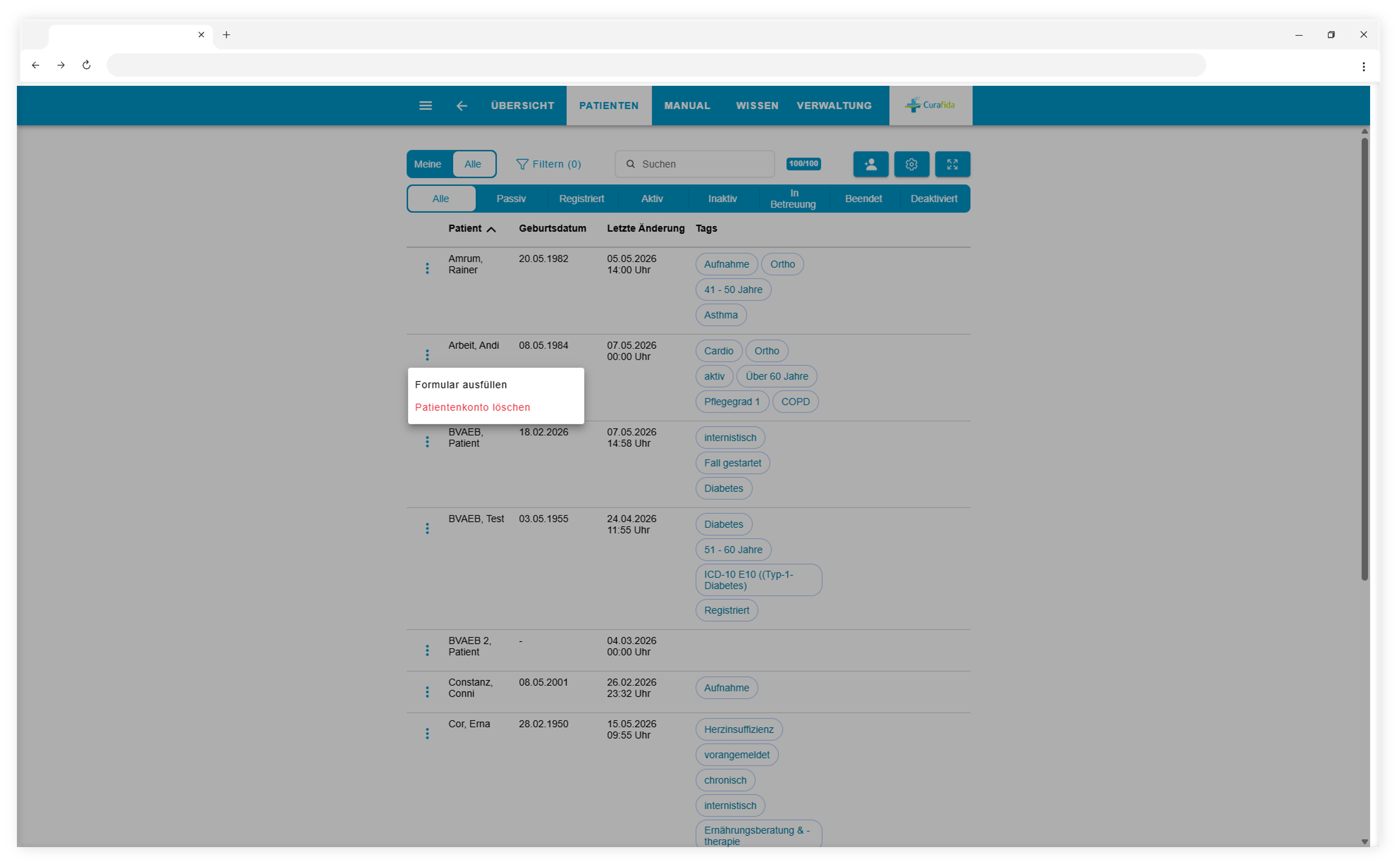The width and height of the screenshot is (1400, 867).
Task: Click the Fall gestartet tag chip
Action: point(732,463)
